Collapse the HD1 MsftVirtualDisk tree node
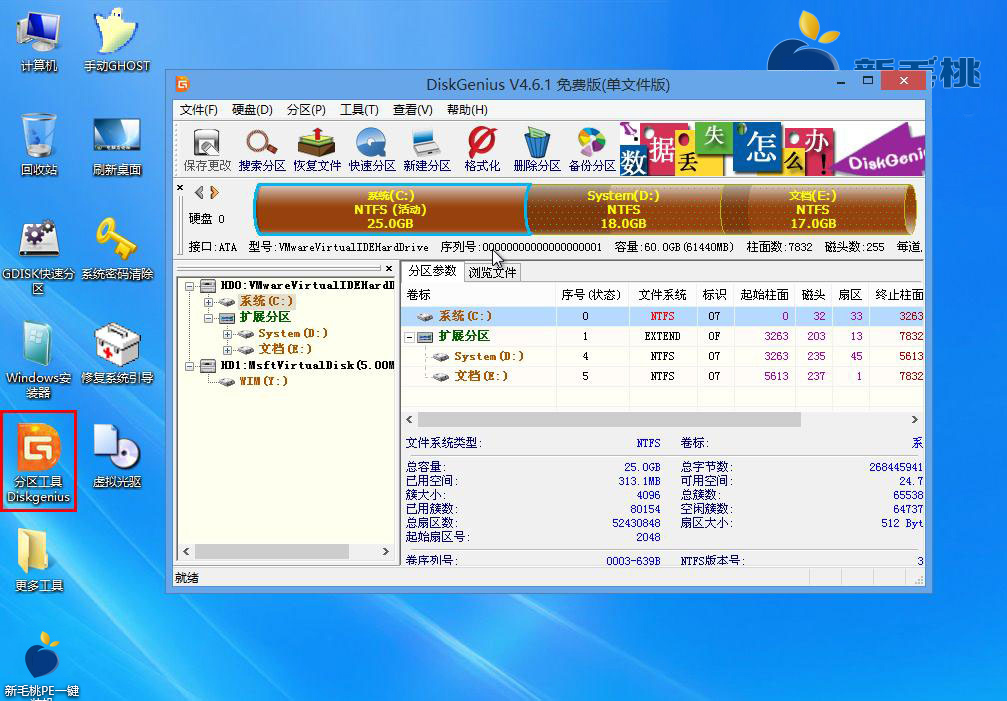 pyautogui.click(x=189, y=366)
